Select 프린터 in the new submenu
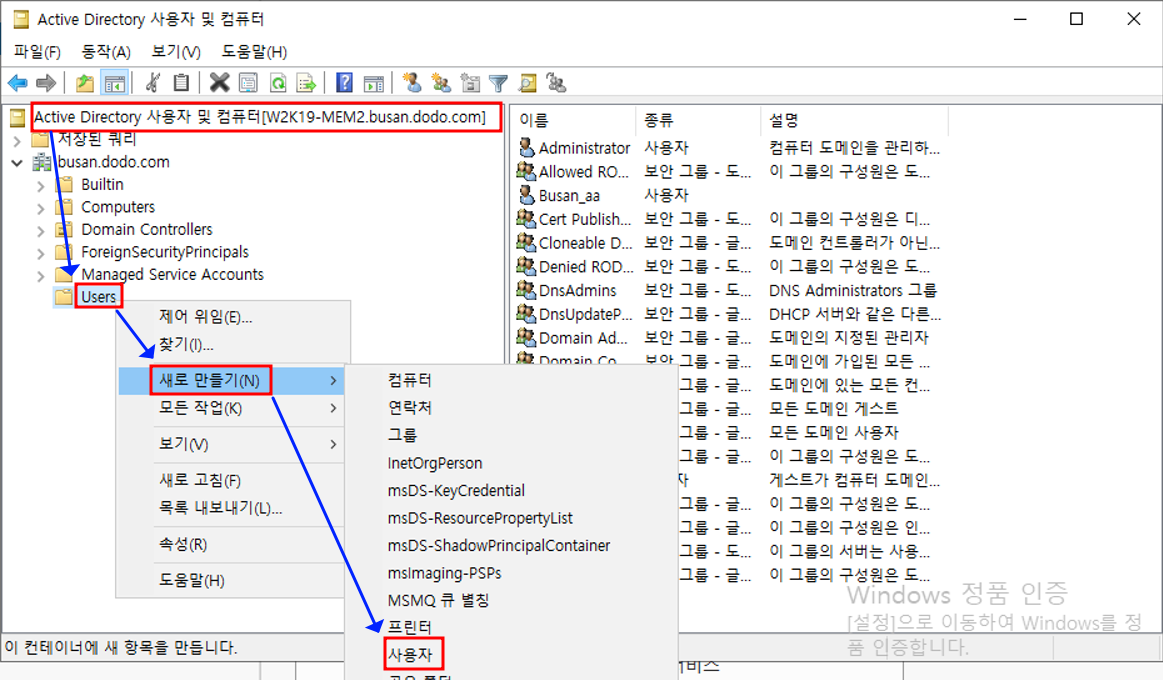This screenshot has width=1163, height=680. 409,627
